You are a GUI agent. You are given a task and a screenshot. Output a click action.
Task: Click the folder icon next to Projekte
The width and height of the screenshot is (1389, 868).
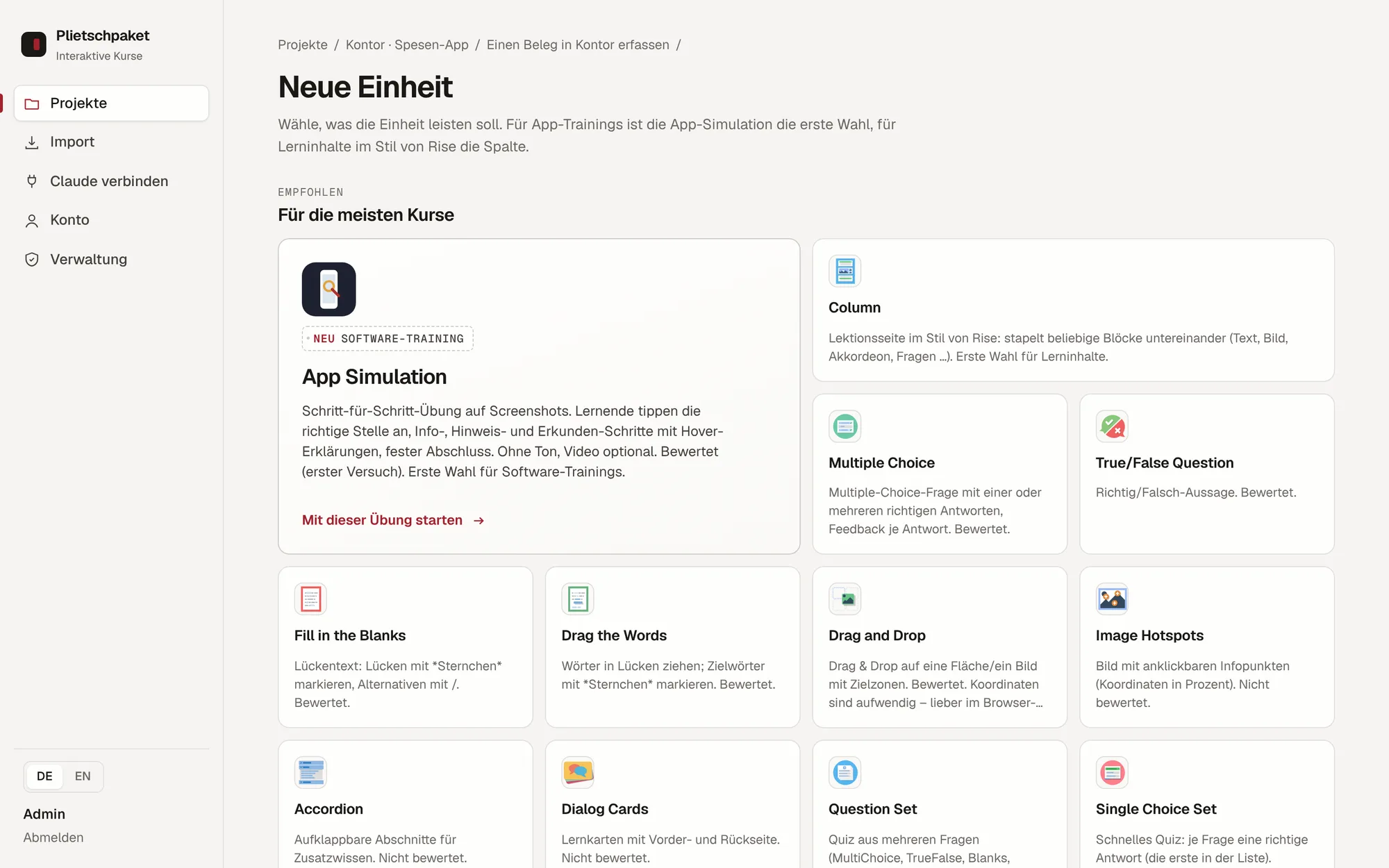click(32, 104)
